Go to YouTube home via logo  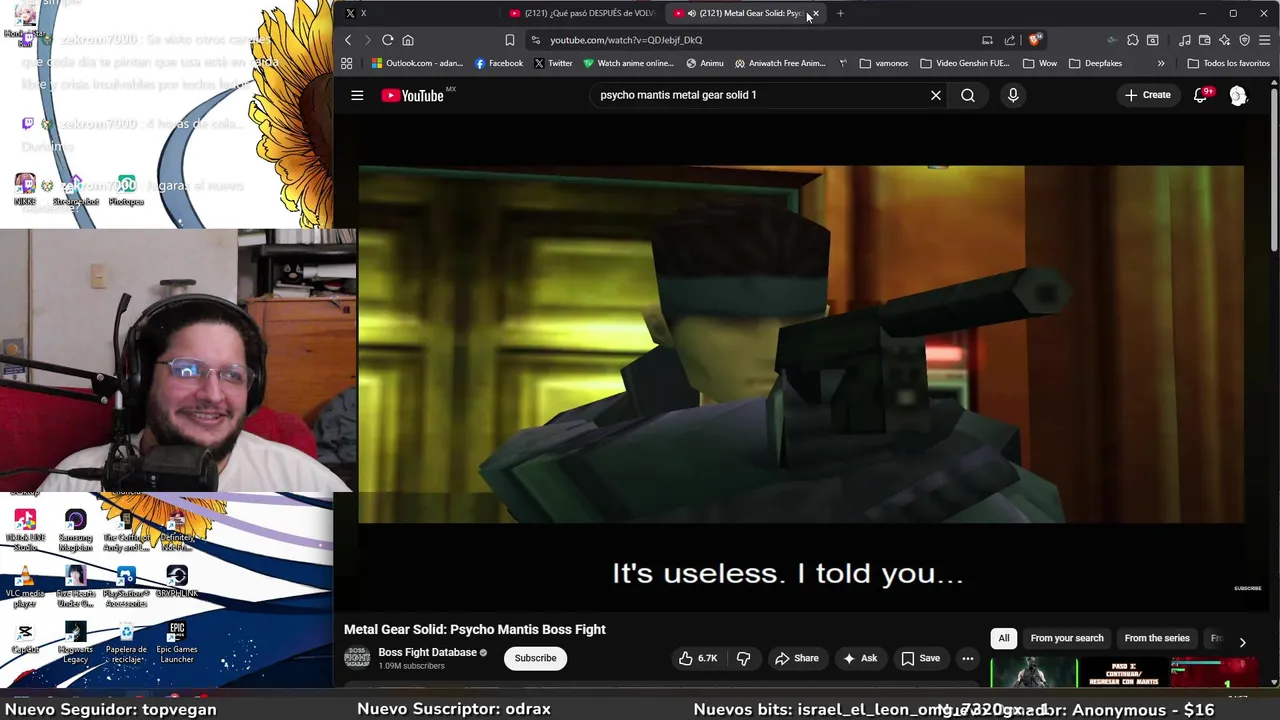(x=412, y=95)
